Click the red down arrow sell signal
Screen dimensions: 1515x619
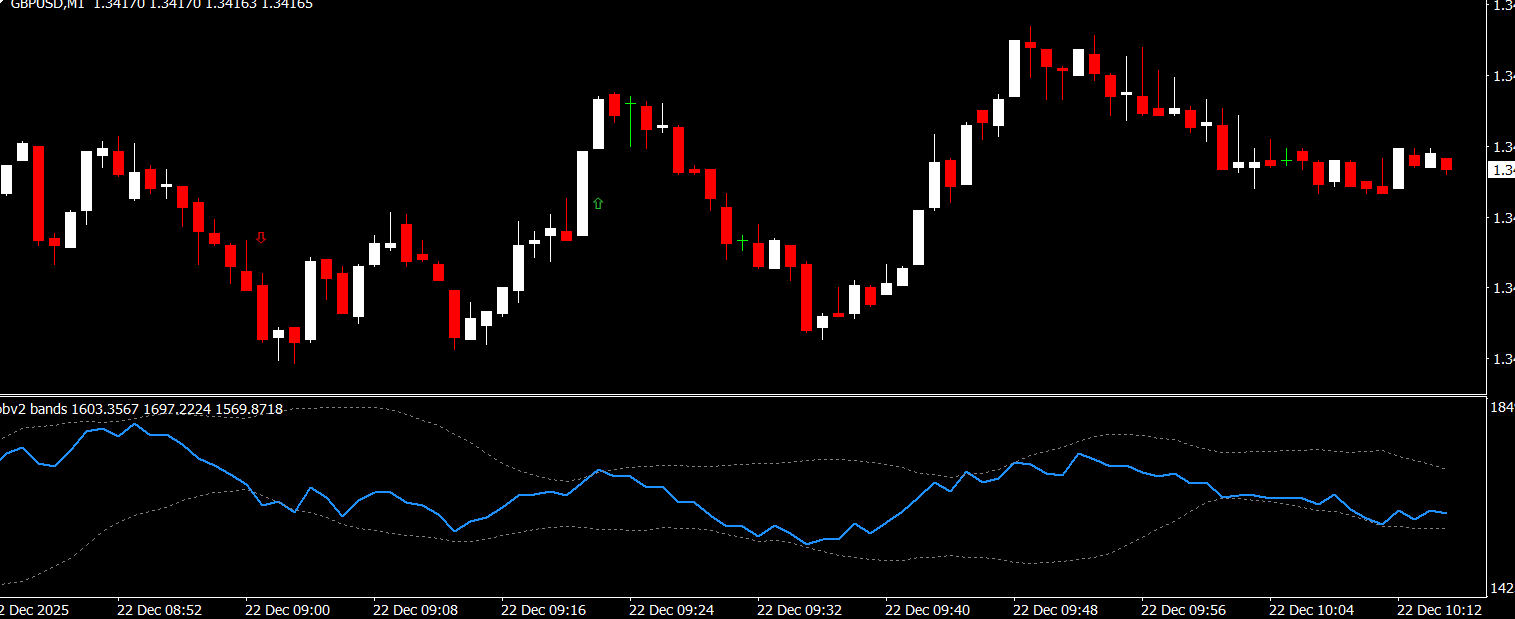click(261, 238)
